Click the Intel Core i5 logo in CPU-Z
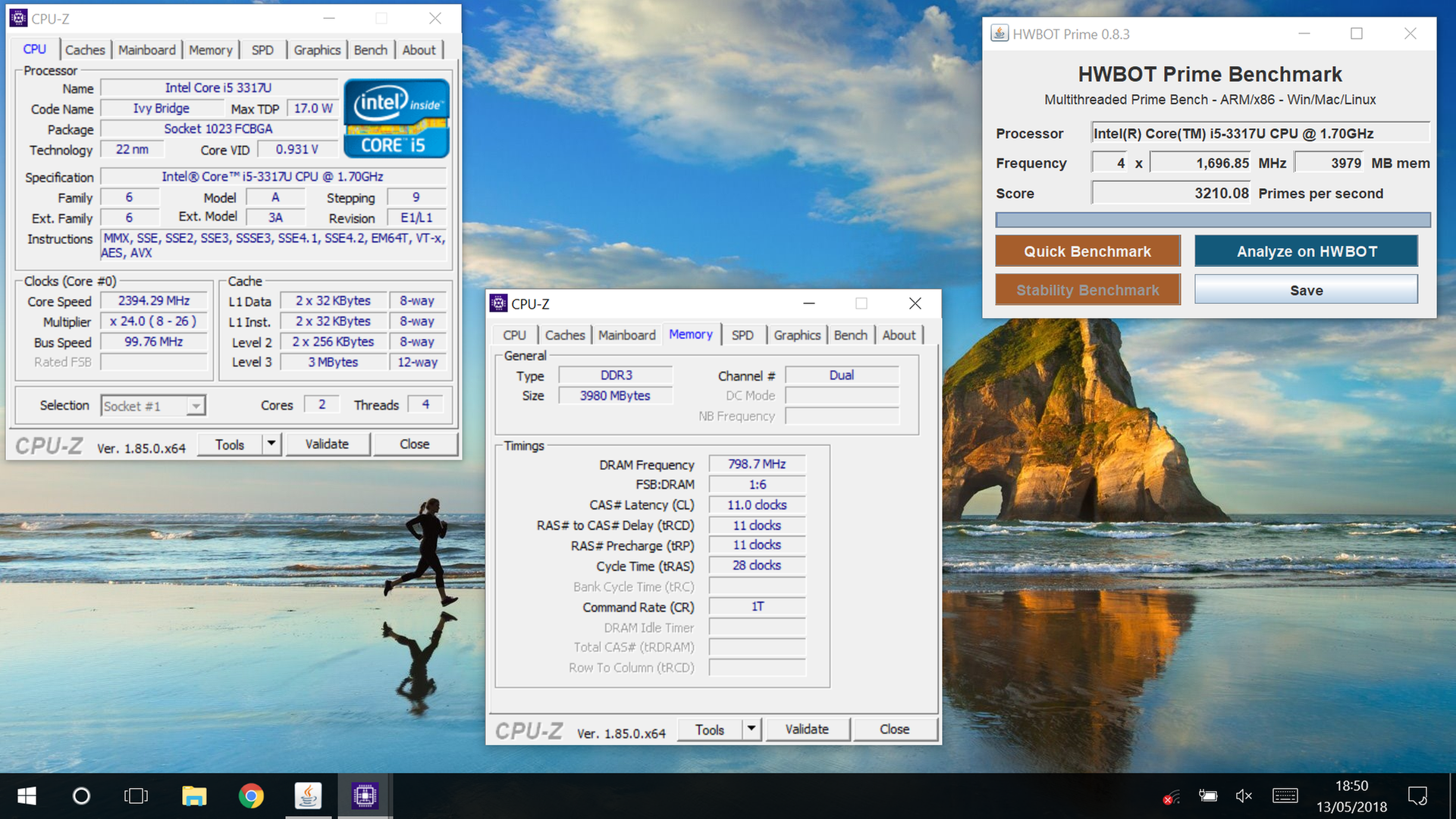The width and height of the screenshot is (1456, 819). [x=397, y=118]
